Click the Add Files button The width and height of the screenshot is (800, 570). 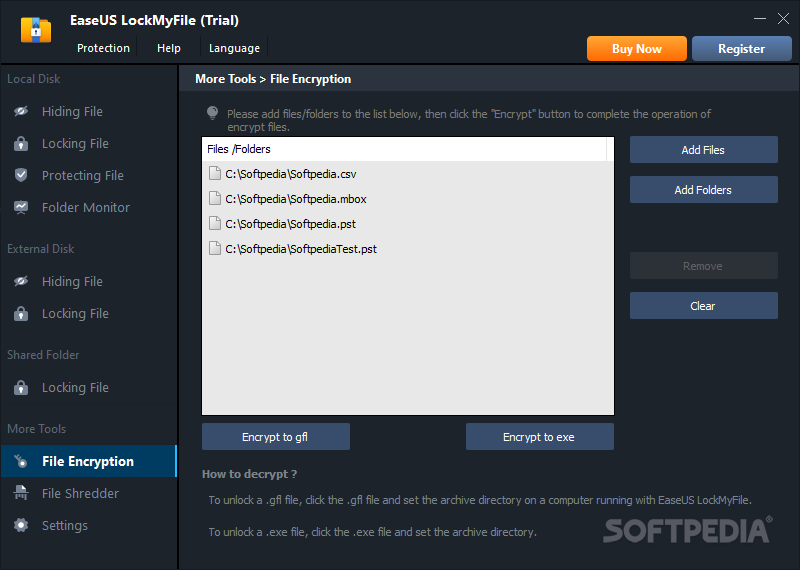(x=704, y=150)
